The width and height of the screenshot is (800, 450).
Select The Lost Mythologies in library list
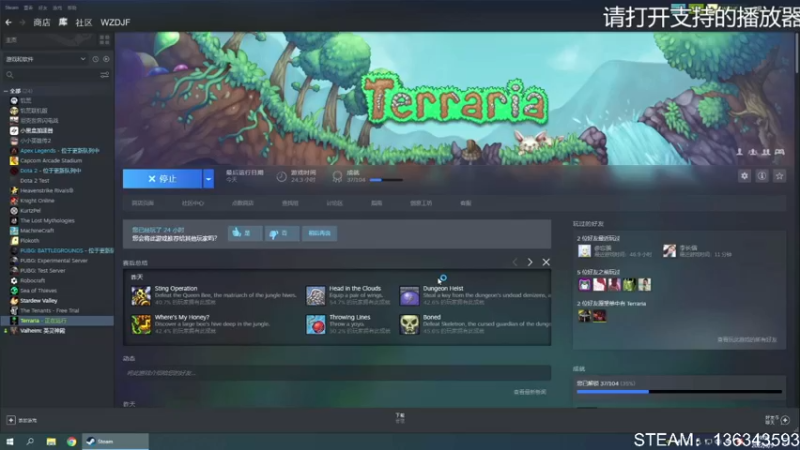point(47,220)
